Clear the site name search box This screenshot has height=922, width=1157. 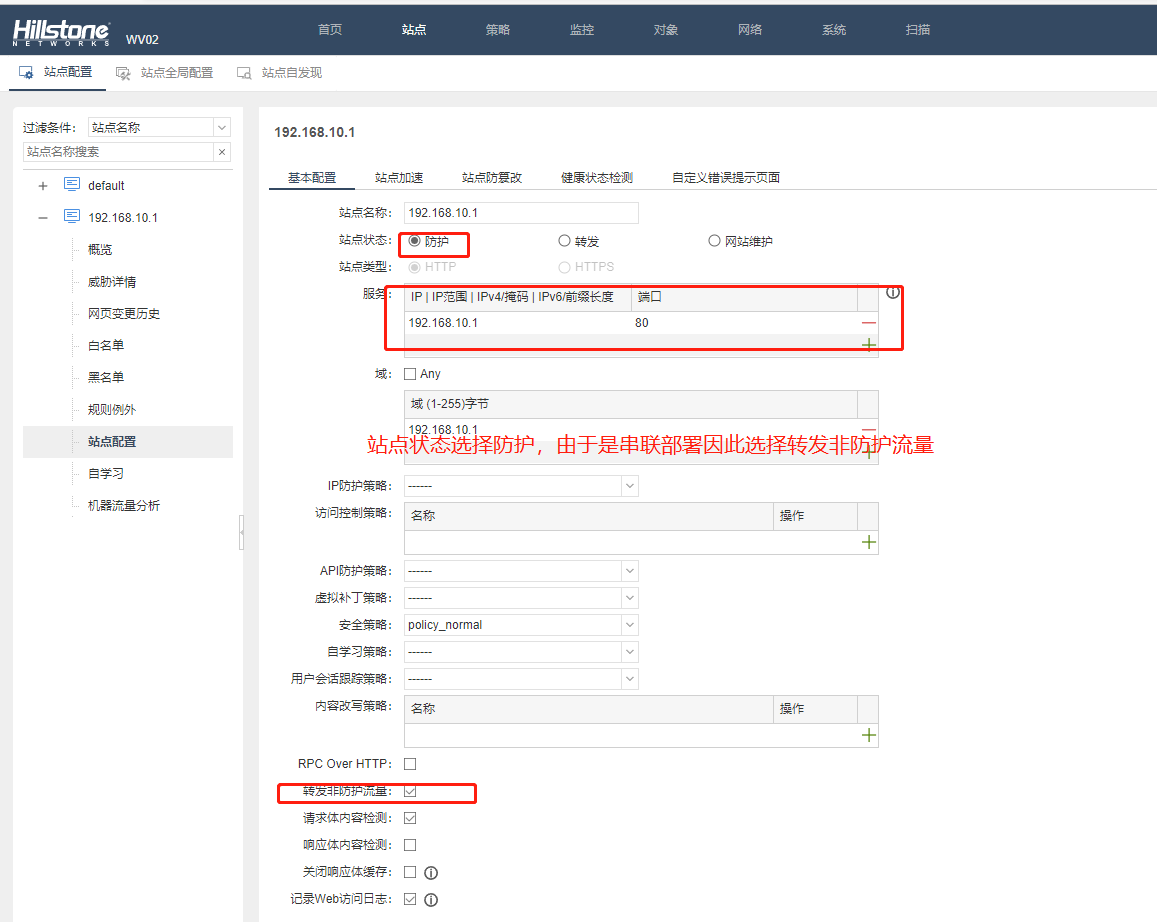[222, 152]
